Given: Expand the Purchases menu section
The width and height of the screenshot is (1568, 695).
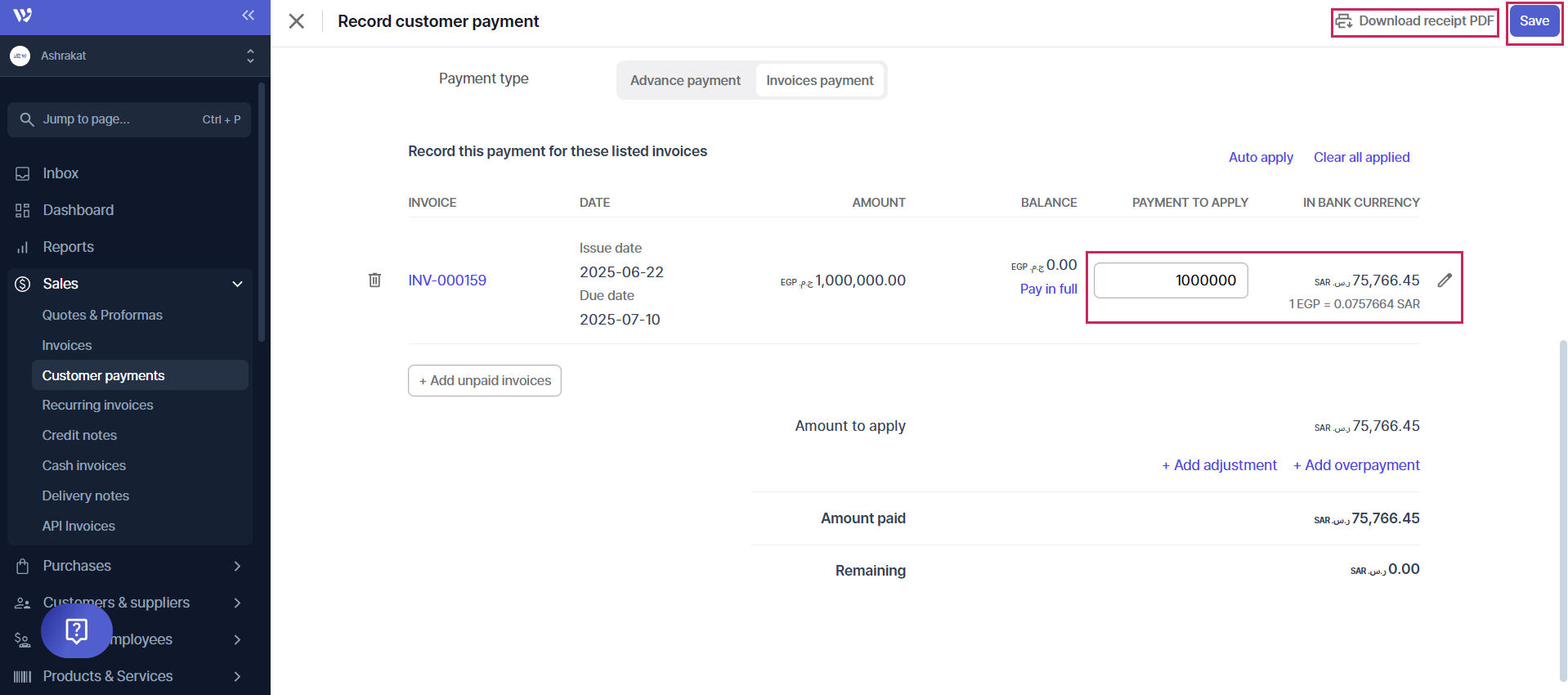Looking at the screenshot, I should tap(237, 566).
